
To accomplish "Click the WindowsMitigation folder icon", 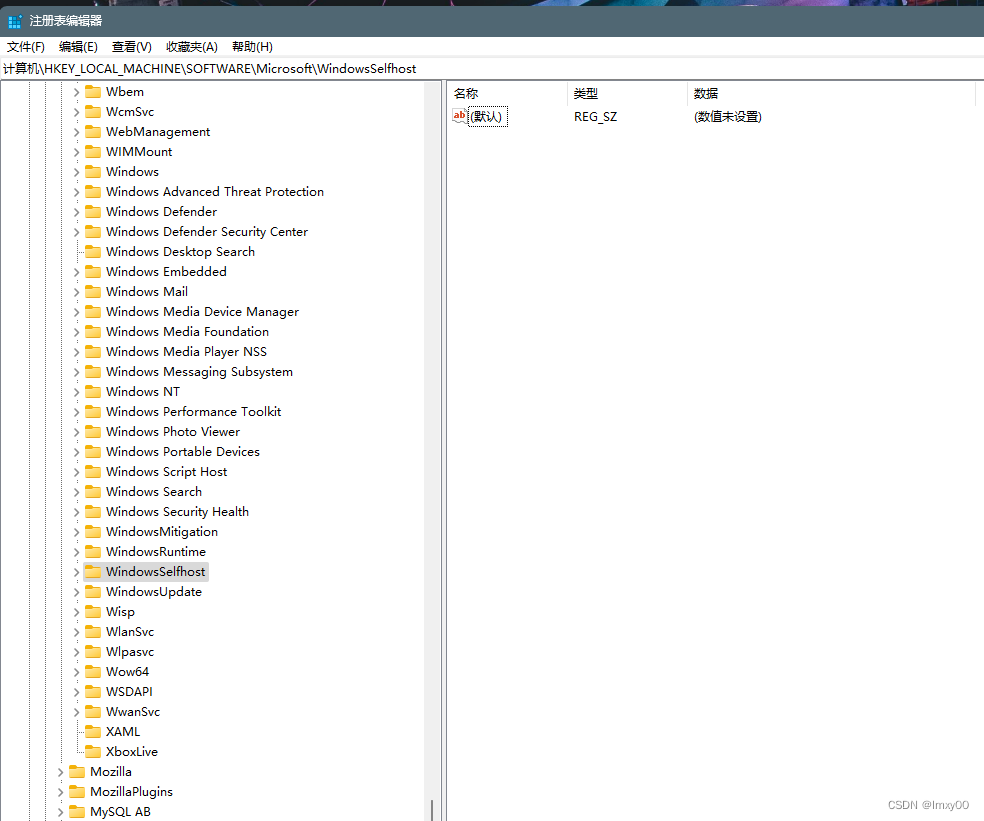I will pos(93,532).
